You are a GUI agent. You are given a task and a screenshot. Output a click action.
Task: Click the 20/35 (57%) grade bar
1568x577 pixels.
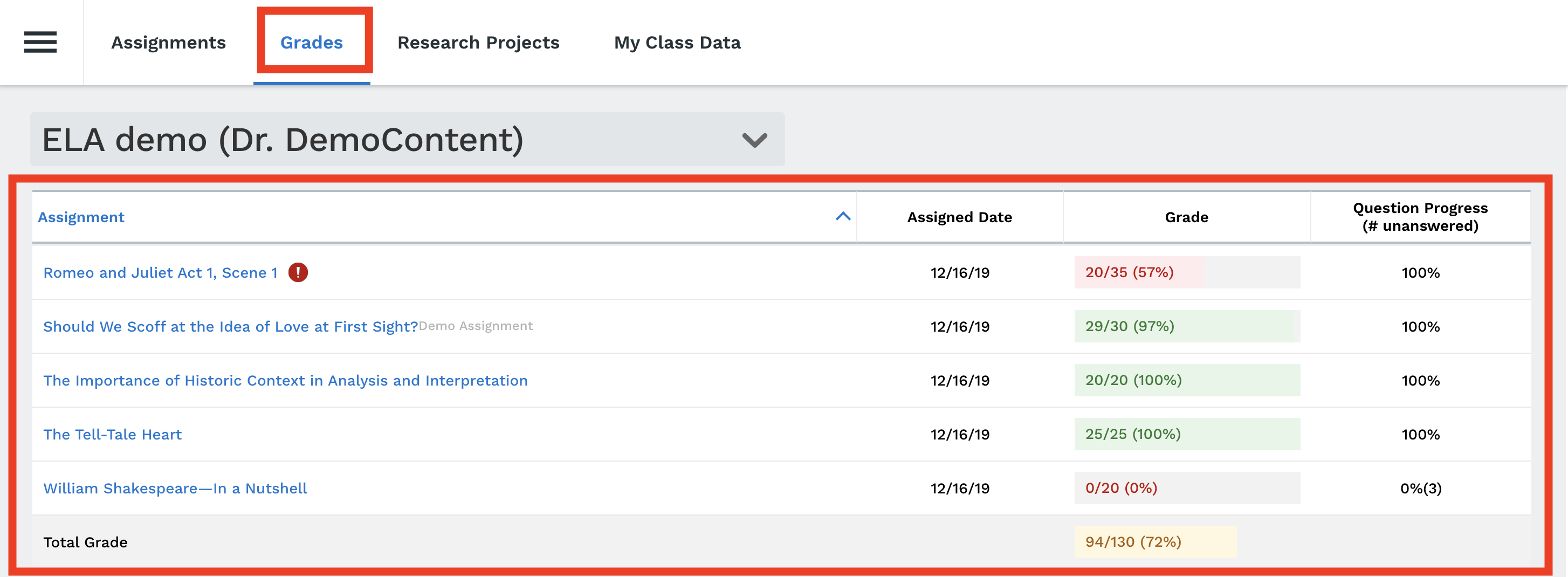pos(1187,272)
